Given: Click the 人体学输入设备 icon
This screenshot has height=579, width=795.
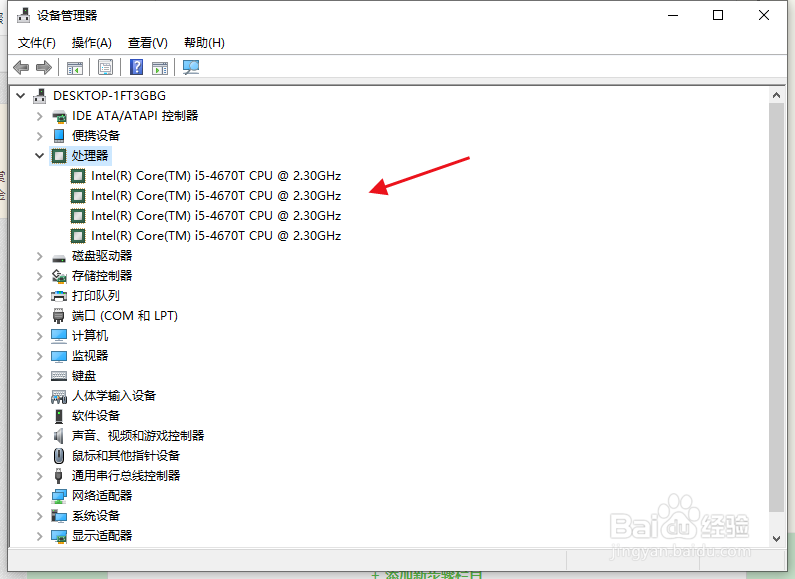Looking at the screenshot, I should click(59, 396).
